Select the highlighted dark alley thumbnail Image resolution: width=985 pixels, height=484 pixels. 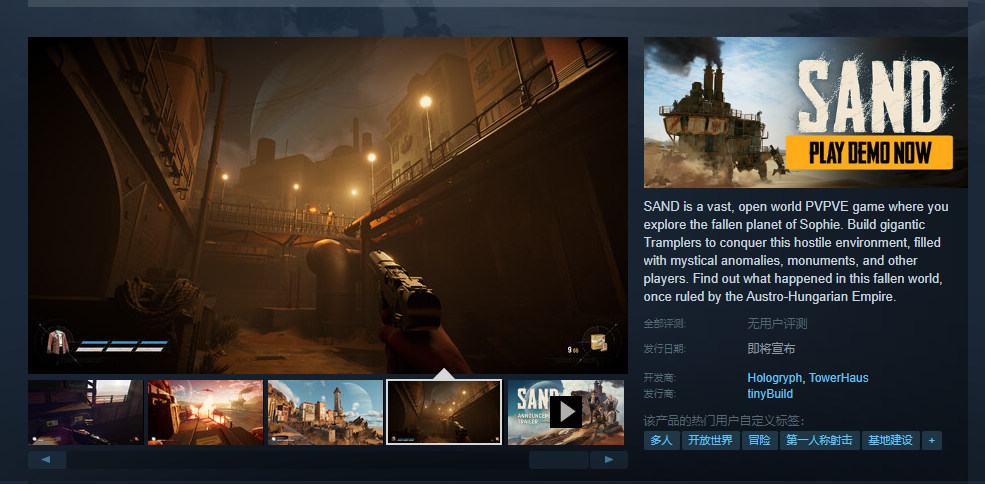click(444, 411)
